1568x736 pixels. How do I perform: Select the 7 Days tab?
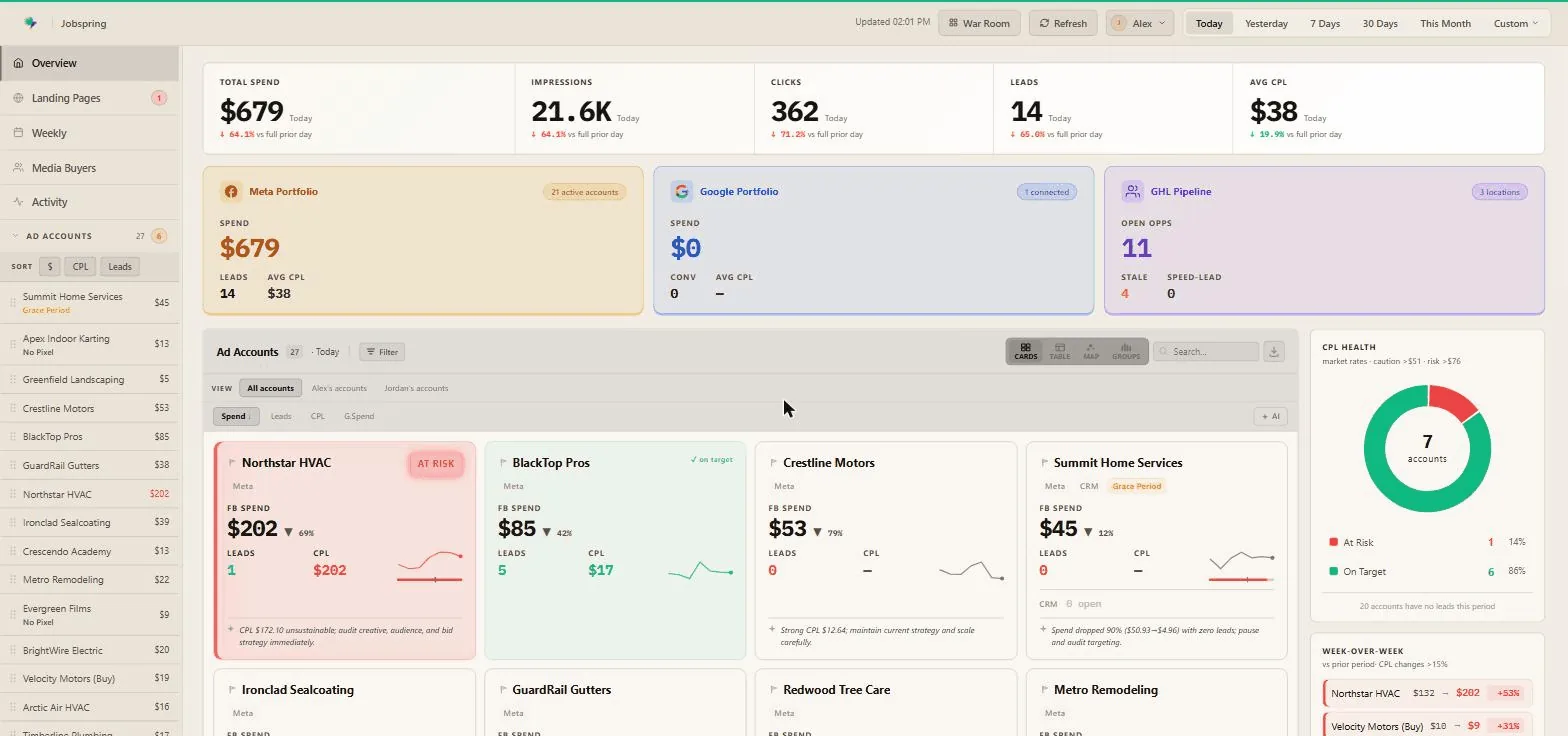tap(1325, 23)
